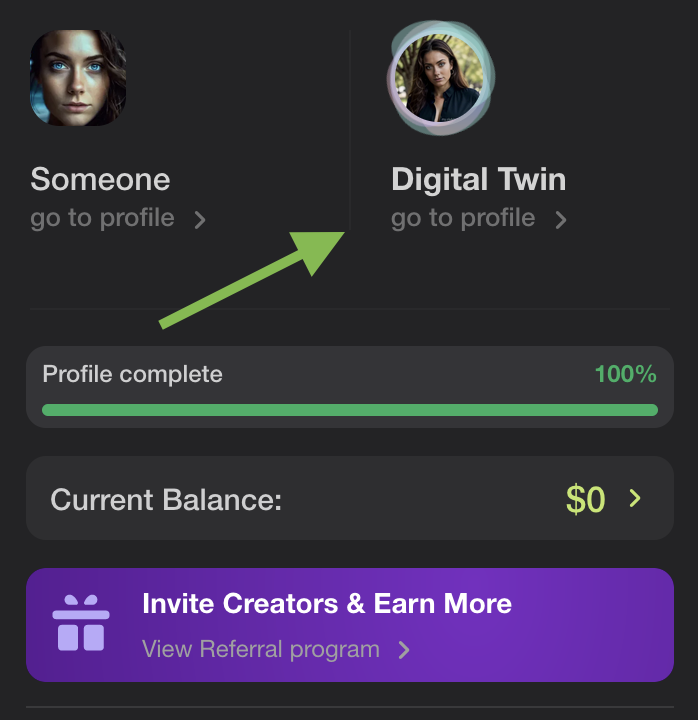Click the View Referral program chevron
This screenshot has height=720, width=698.
404,650
